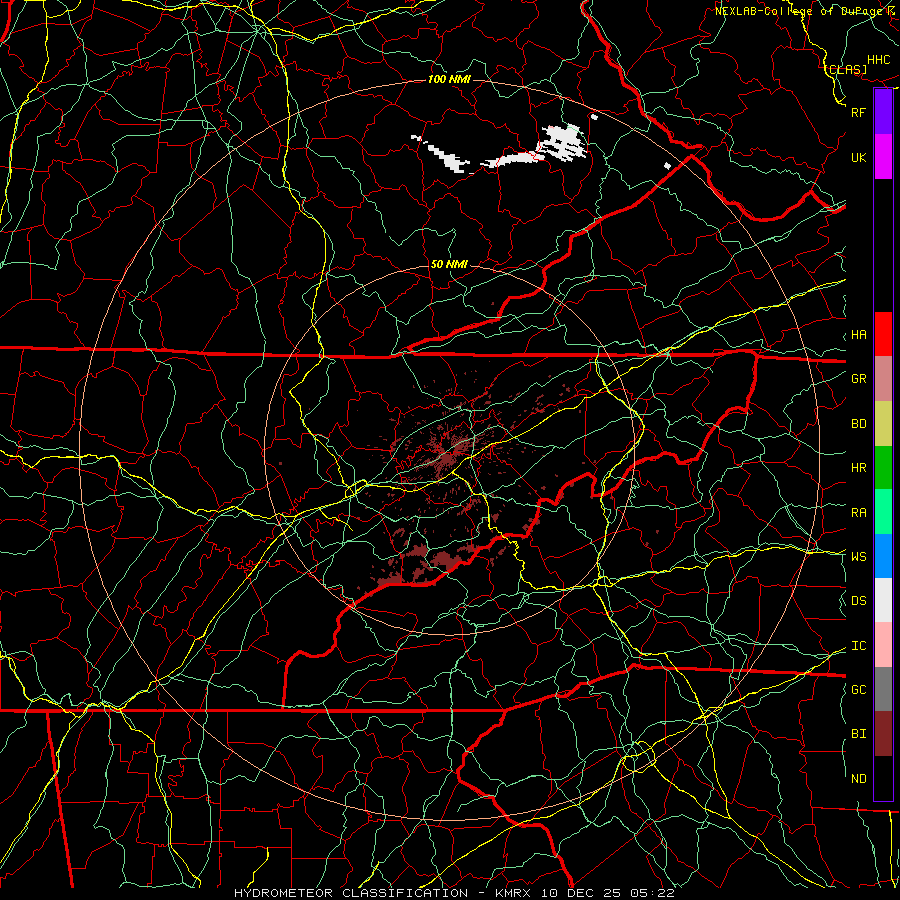
Task: Click the "RF" legend label
Action: [858, 112]
